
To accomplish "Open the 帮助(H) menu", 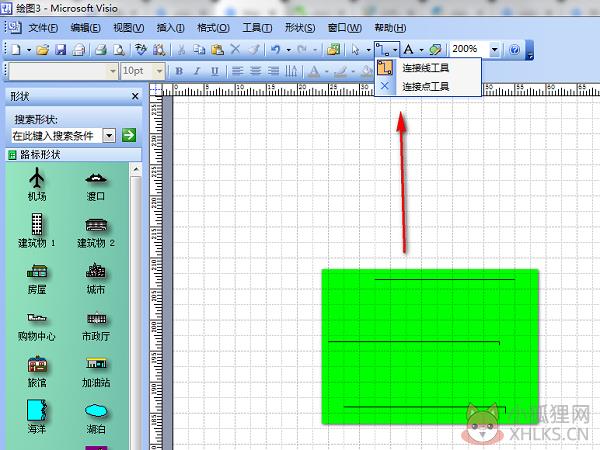I will 390,28.
